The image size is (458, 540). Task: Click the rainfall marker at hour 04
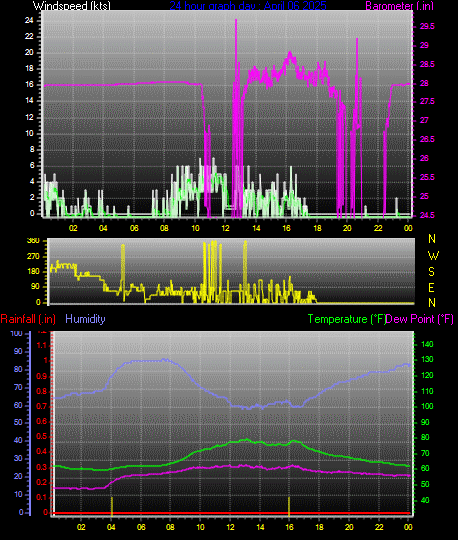[112, 506]
